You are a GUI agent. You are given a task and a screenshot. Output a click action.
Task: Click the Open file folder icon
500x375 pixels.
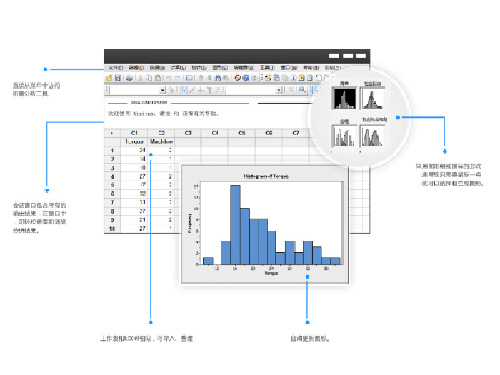tap(109, 78)
